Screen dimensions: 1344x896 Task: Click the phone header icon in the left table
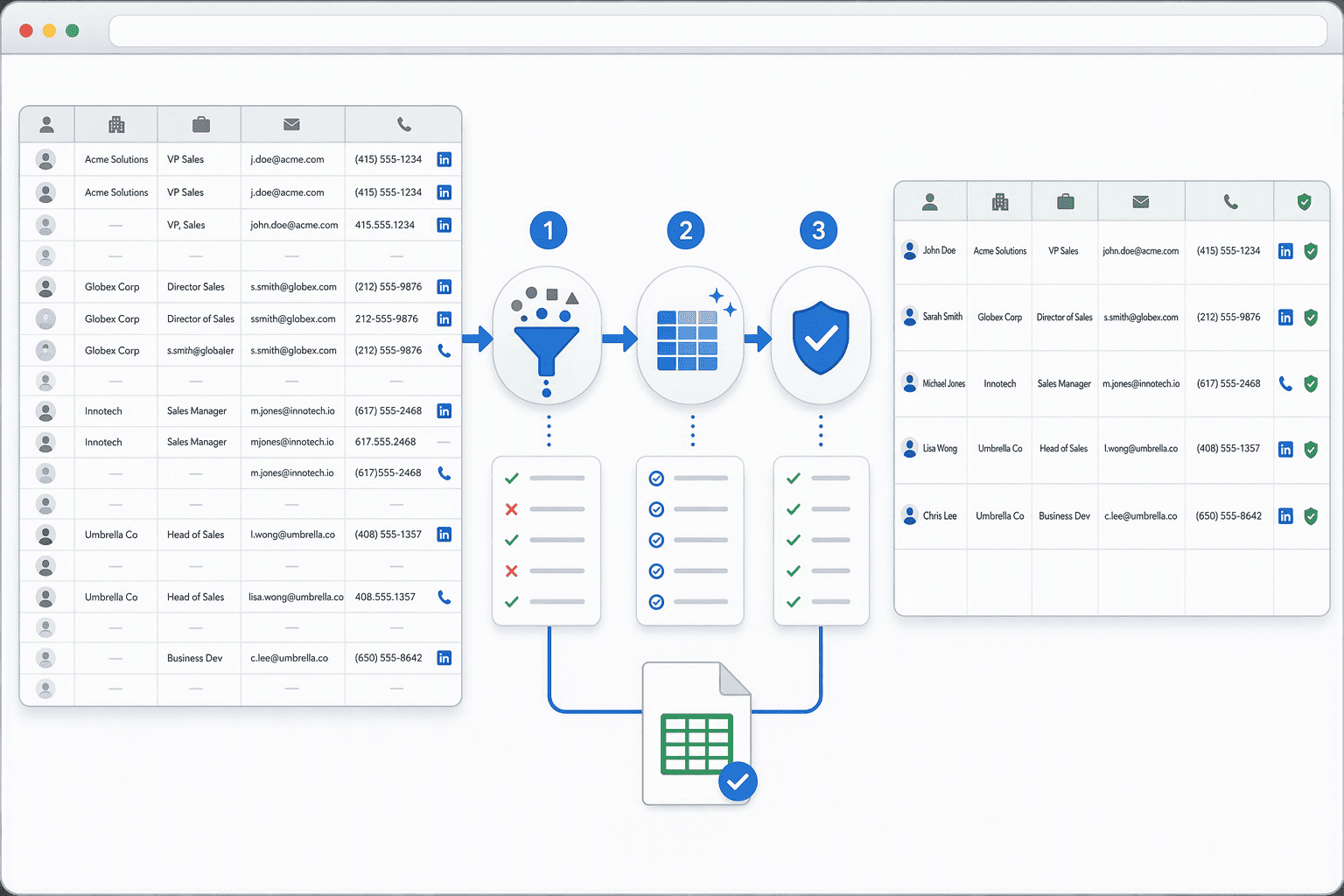pyautogui.click(x=404, y=125)
